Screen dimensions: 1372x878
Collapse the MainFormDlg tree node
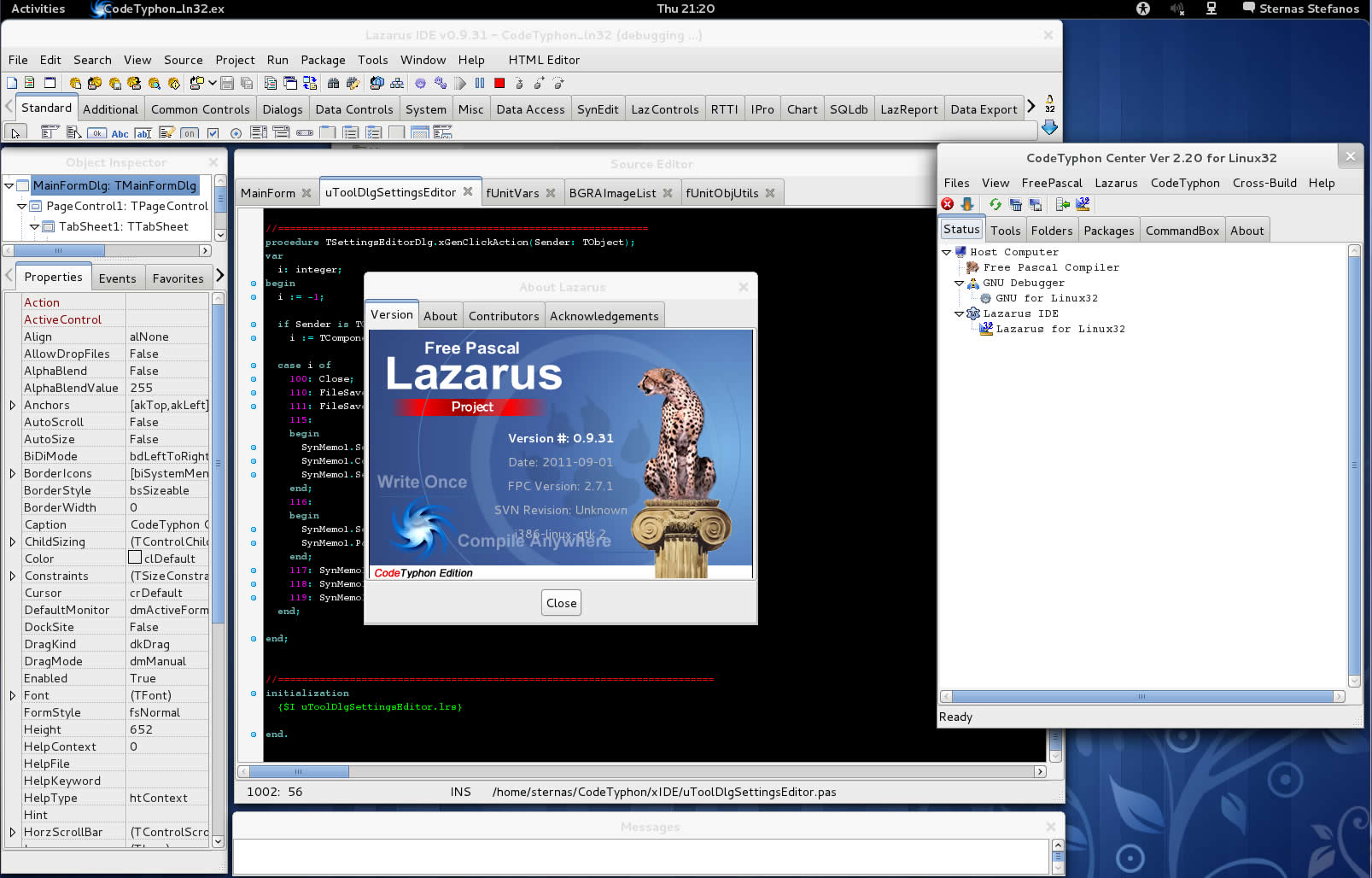click(x=9, y=185)
